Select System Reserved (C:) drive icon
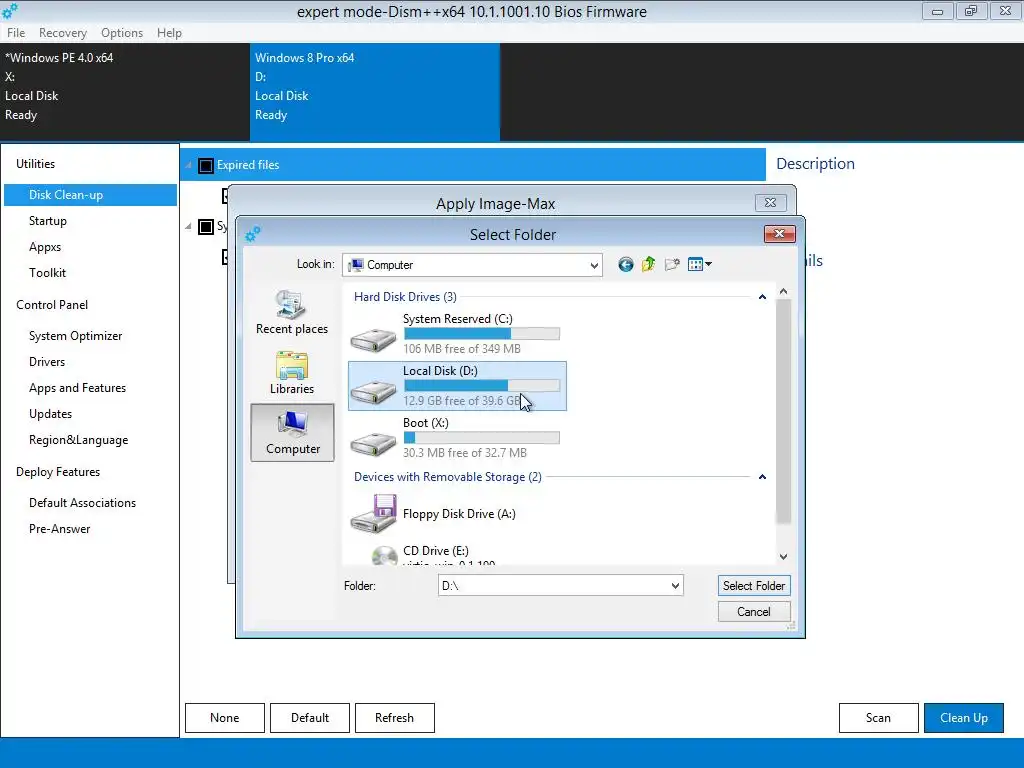The height and width of the screenshot is (768, 1024). pyautogui.click(x=373, y=338)
